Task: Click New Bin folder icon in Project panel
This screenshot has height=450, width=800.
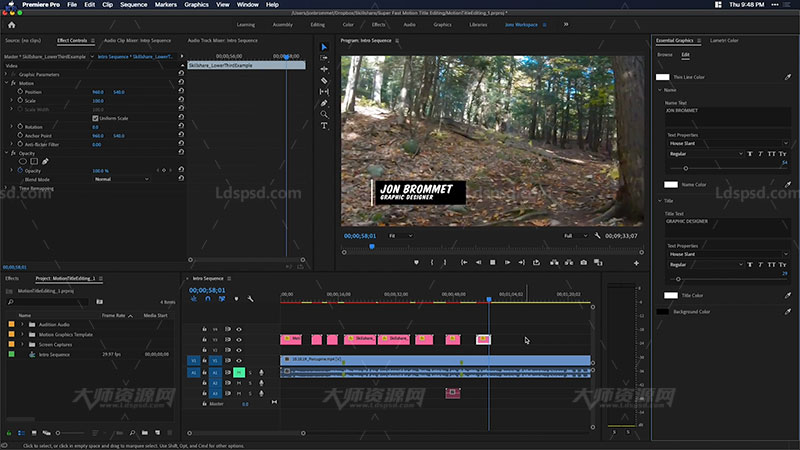Action: point(145,433)
